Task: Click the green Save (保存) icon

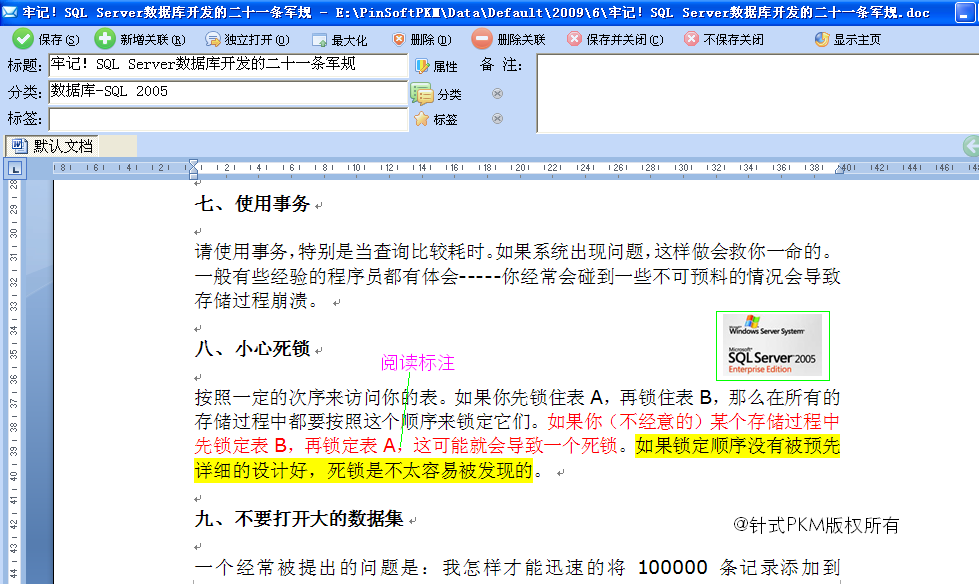Action: pos(22,39)
